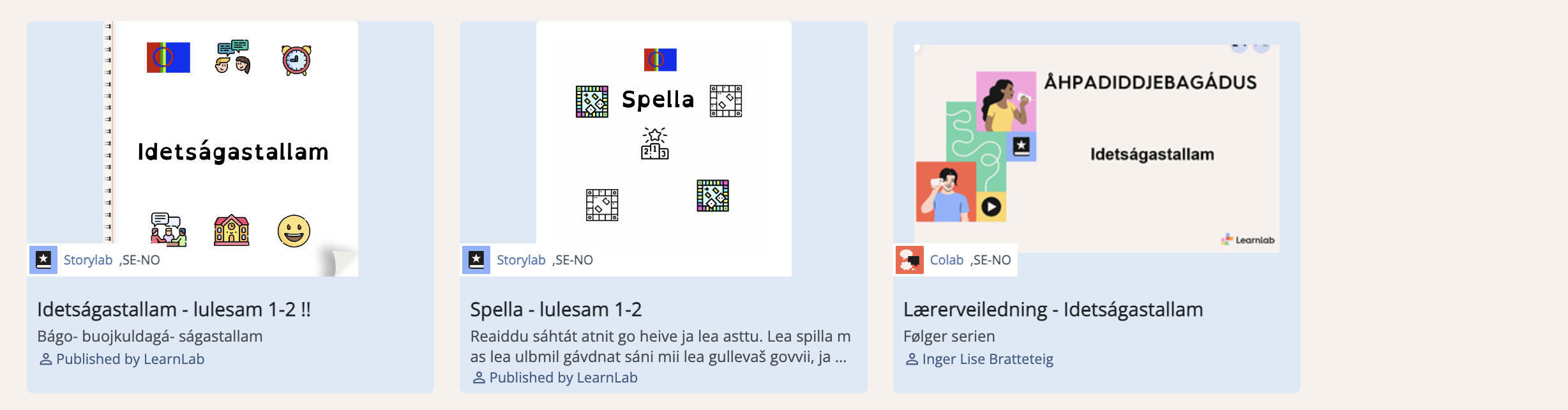Click the Sami flag on Spella cover

click(x=660, y=60)
